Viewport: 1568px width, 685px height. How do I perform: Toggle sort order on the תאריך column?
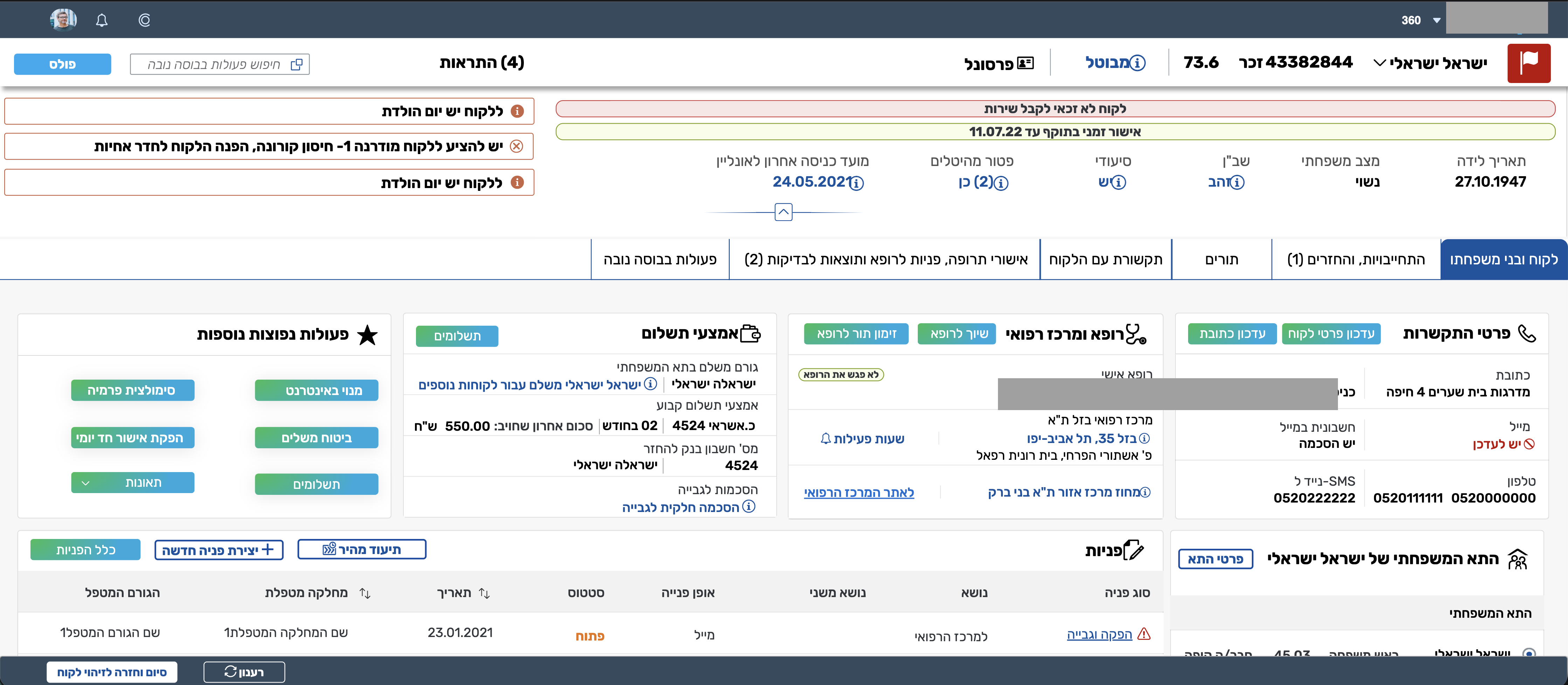pos(485,593)
